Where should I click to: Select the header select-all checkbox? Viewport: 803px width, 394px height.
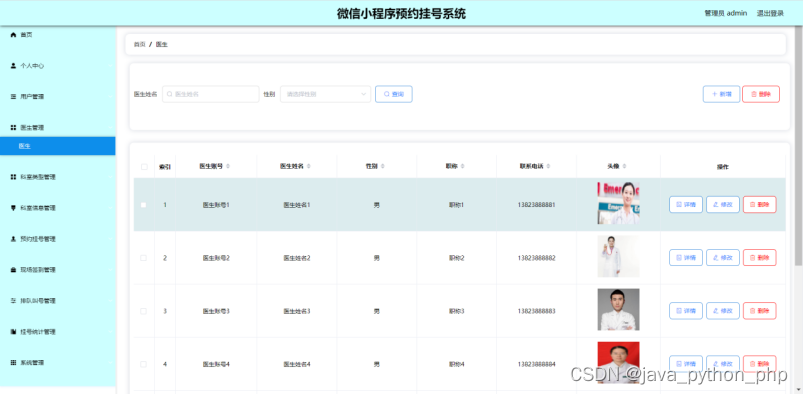click(144, 167)
